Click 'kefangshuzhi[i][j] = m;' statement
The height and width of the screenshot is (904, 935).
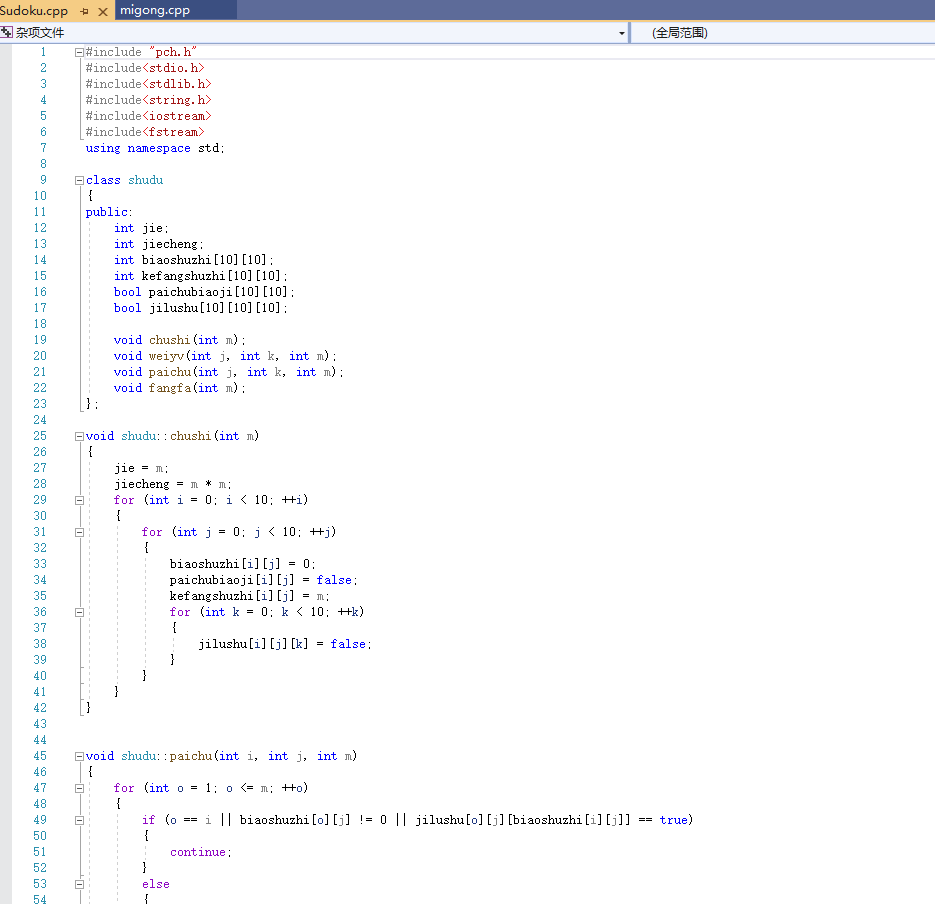tap(249, 596)
